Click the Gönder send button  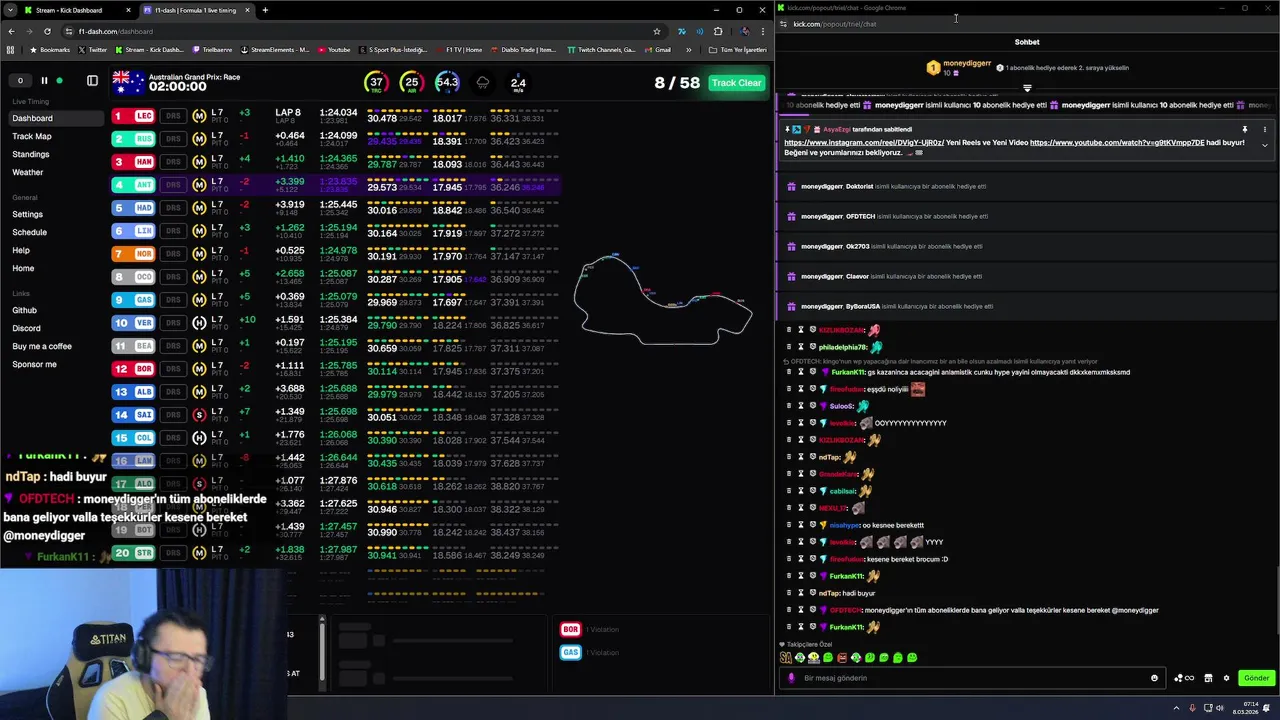point(1256,678)
